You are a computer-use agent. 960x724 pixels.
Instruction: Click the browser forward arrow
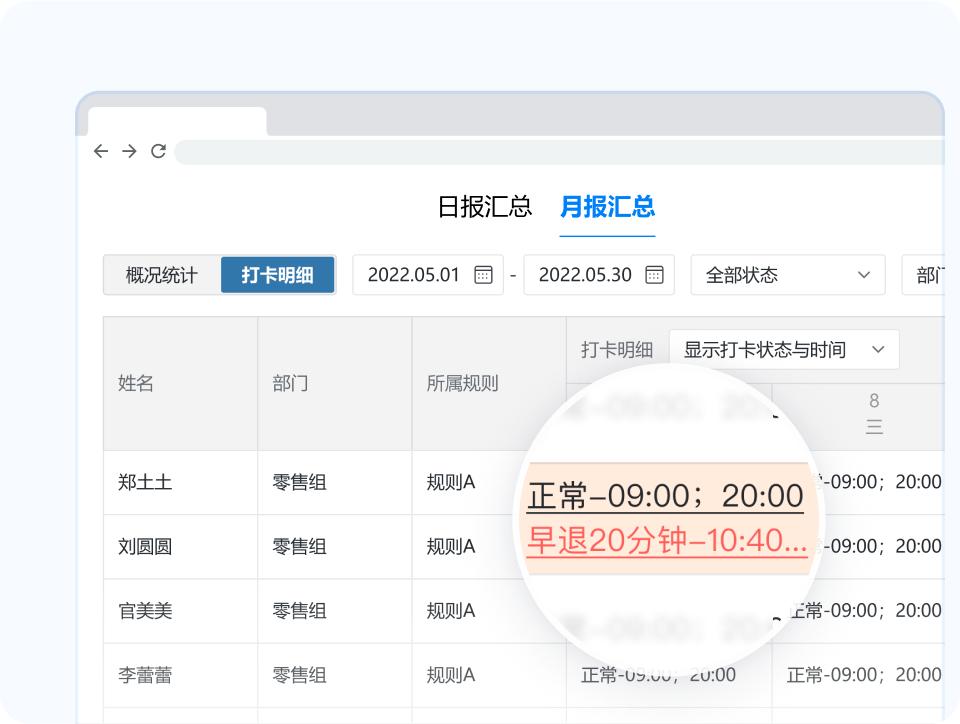click(128, 151)
